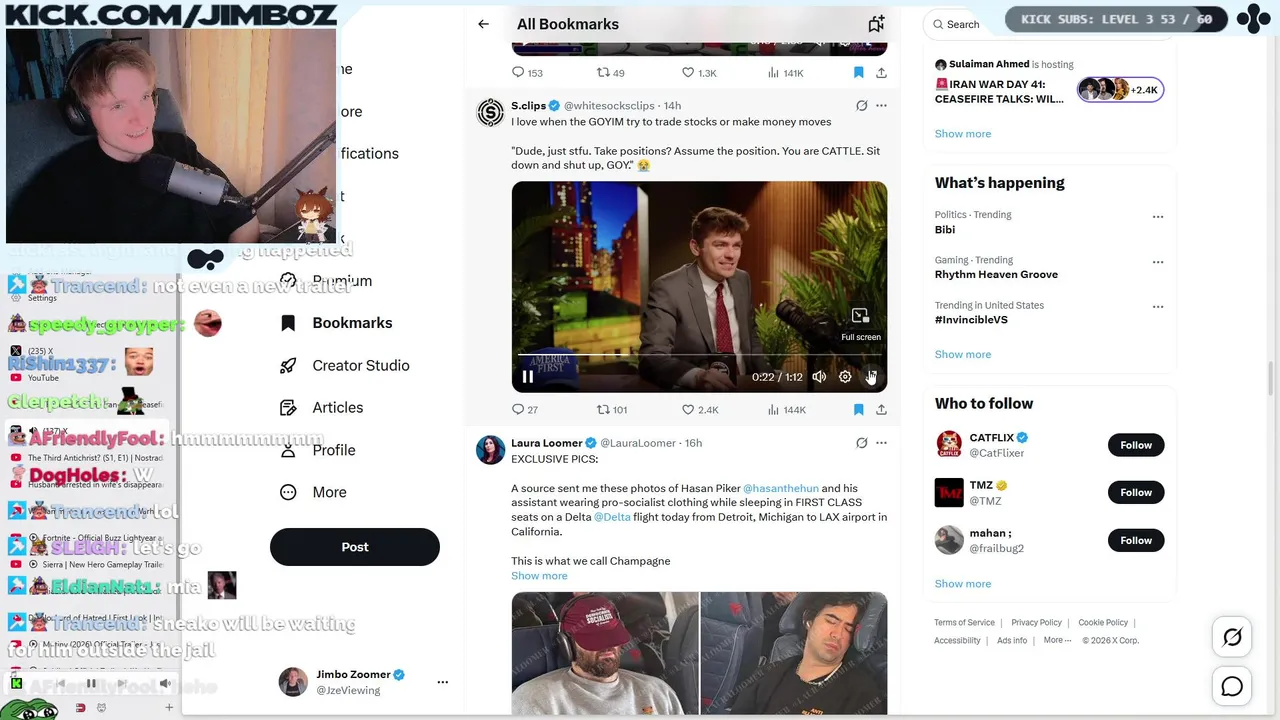1280x720 pixels.
Task: Repost the S.clips post with 101 reposts
Action: [x=603, y=409]
